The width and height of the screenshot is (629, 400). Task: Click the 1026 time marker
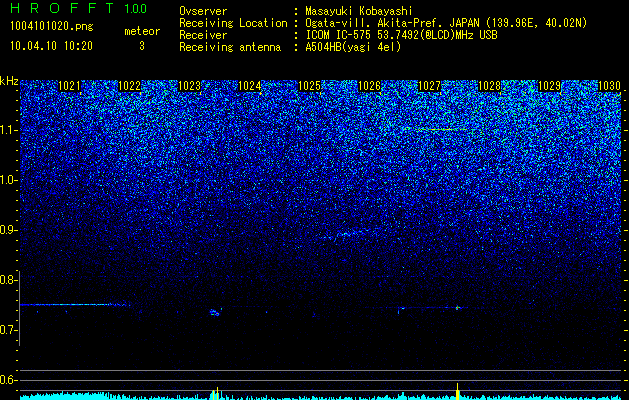click(x=369, y=86)
